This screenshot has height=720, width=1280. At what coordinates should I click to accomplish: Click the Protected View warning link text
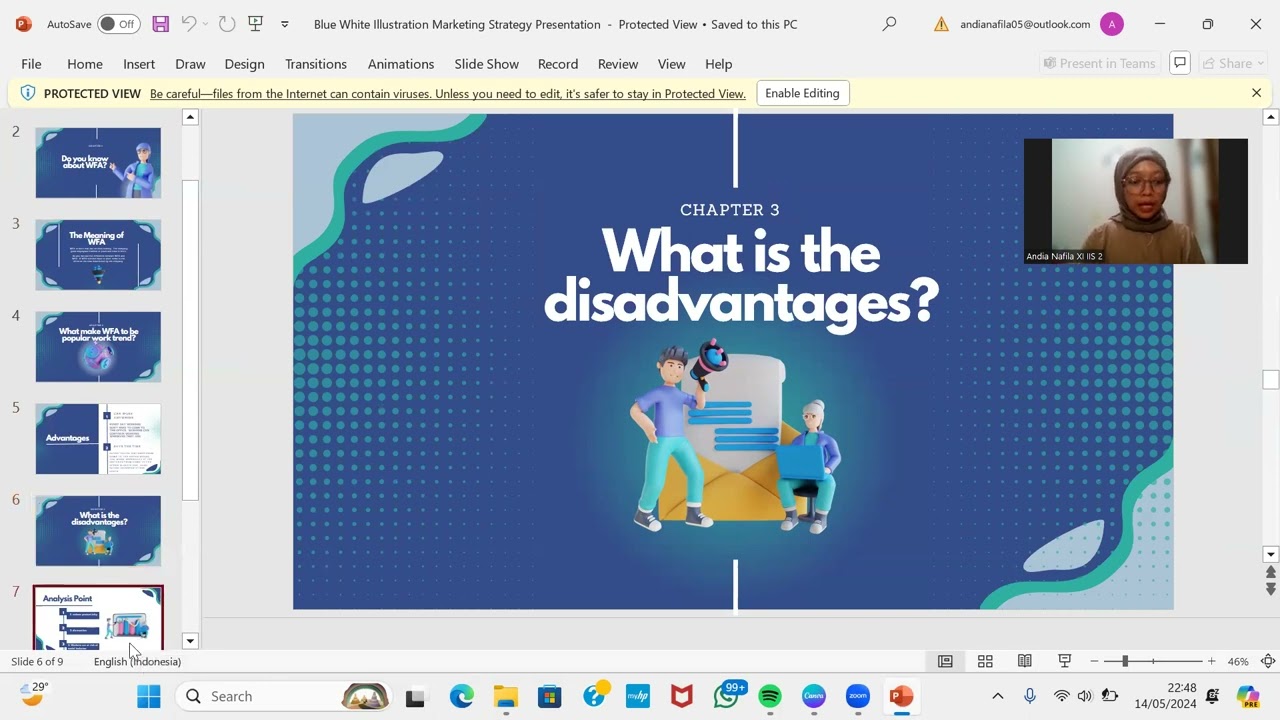point(448,94)
